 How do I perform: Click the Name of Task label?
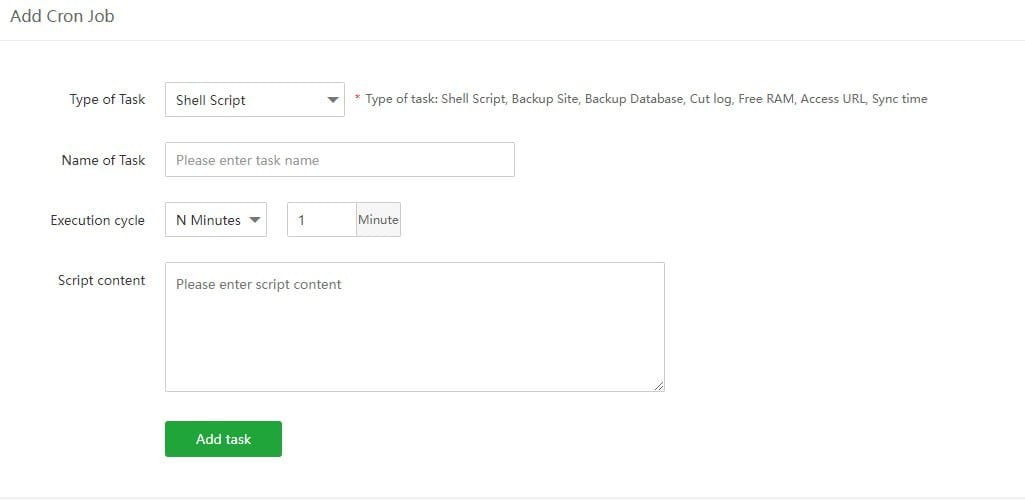coord(103,160)
